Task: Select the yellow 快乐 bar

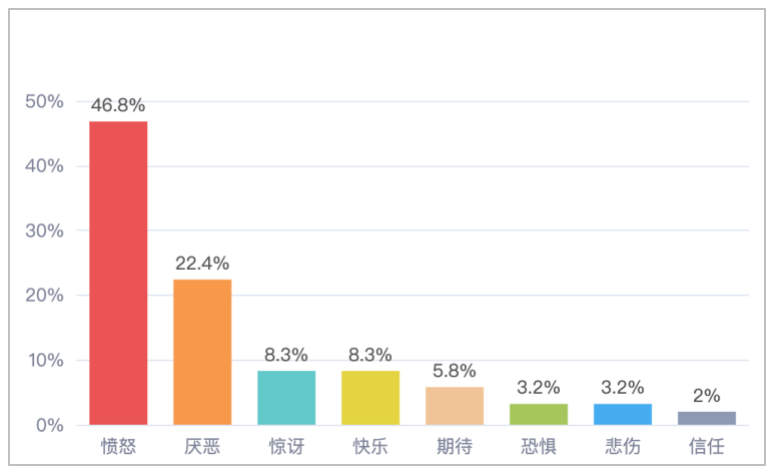Action: 370,398
